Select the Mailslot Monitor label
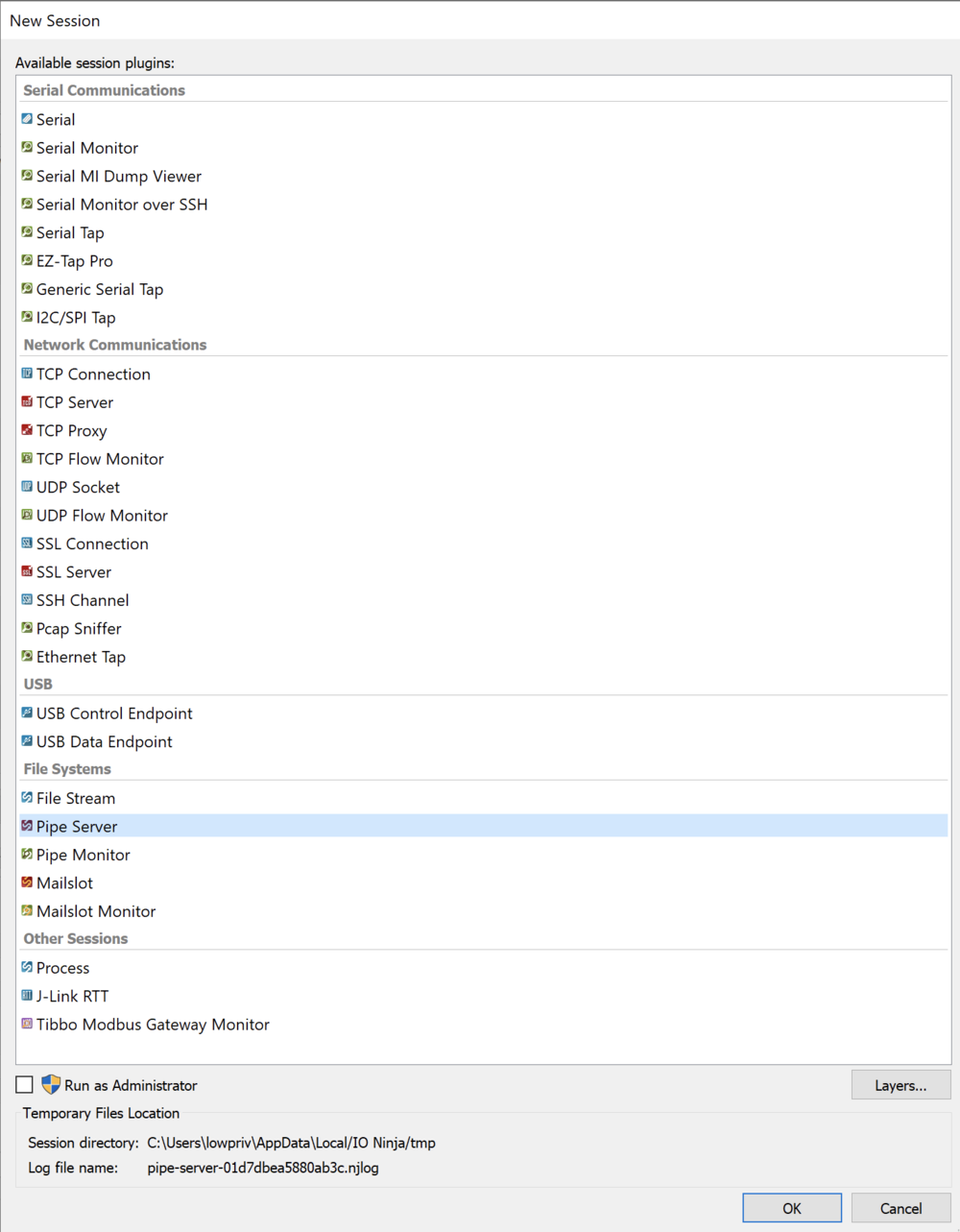 point(96,911)
